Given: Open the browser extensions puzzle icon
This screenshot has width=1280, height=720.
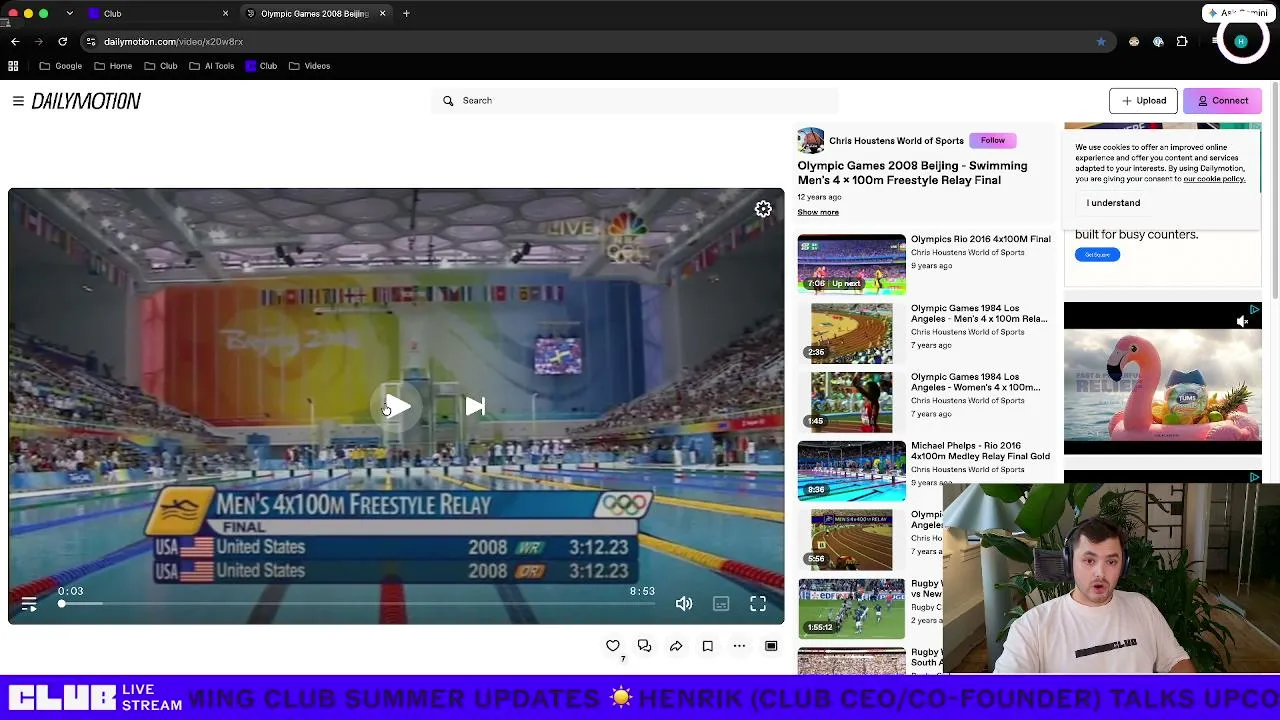Looking at the screenshot, I should (1182, 42).
